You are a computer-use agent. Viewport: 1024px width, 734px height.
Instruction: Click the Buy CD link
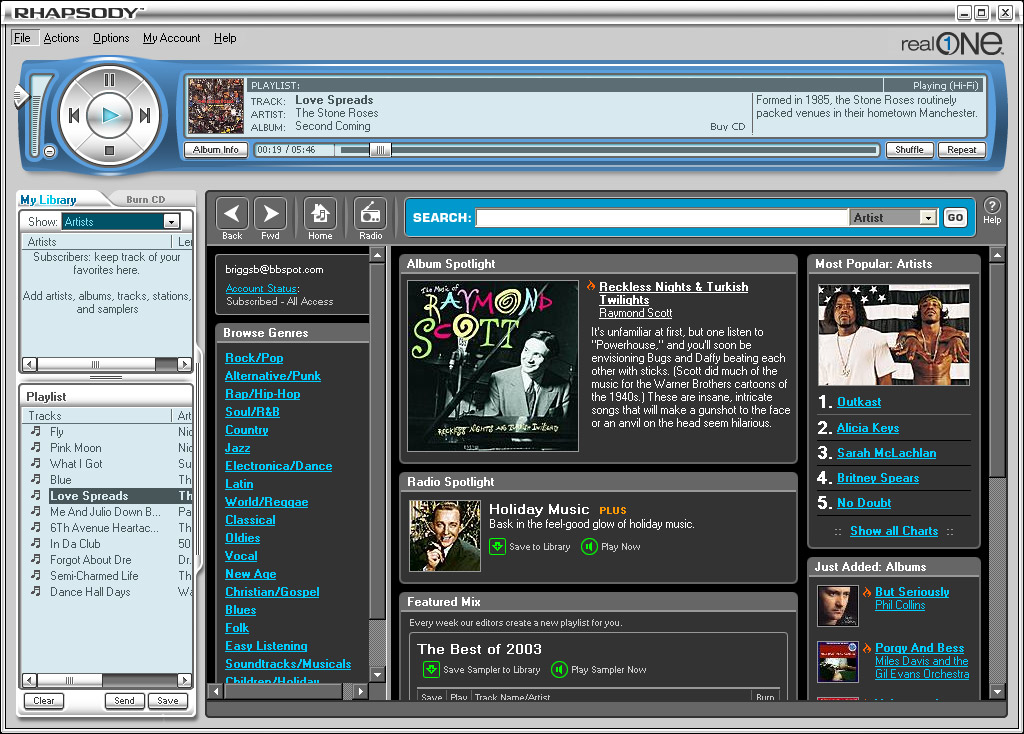tap(728, 127)
